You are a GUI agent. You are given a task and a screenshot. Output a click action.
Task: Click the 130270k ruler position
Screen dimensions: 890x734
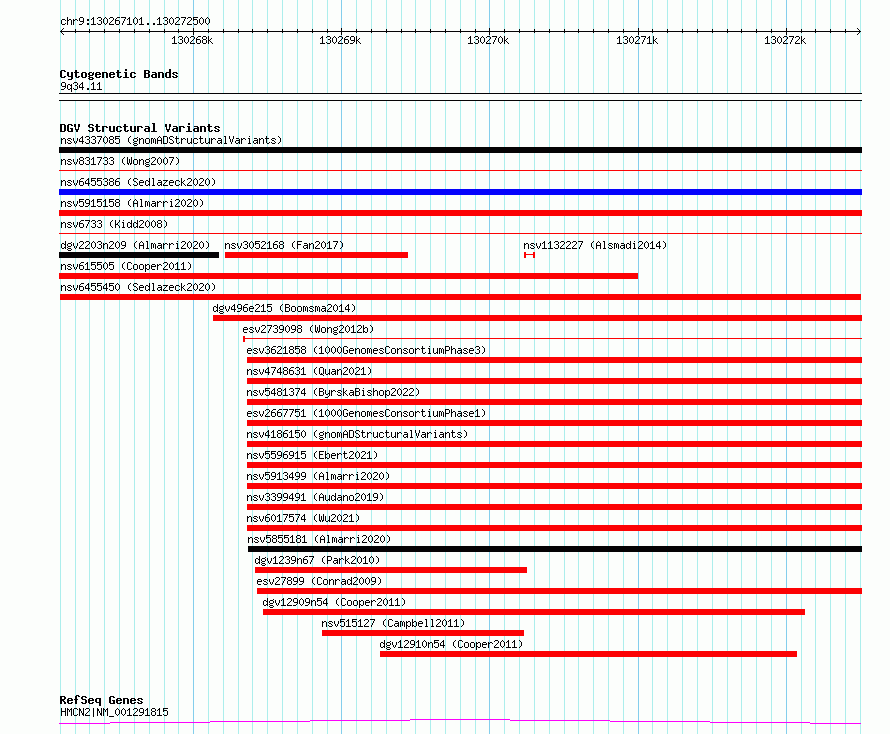[x=488, y=40]
